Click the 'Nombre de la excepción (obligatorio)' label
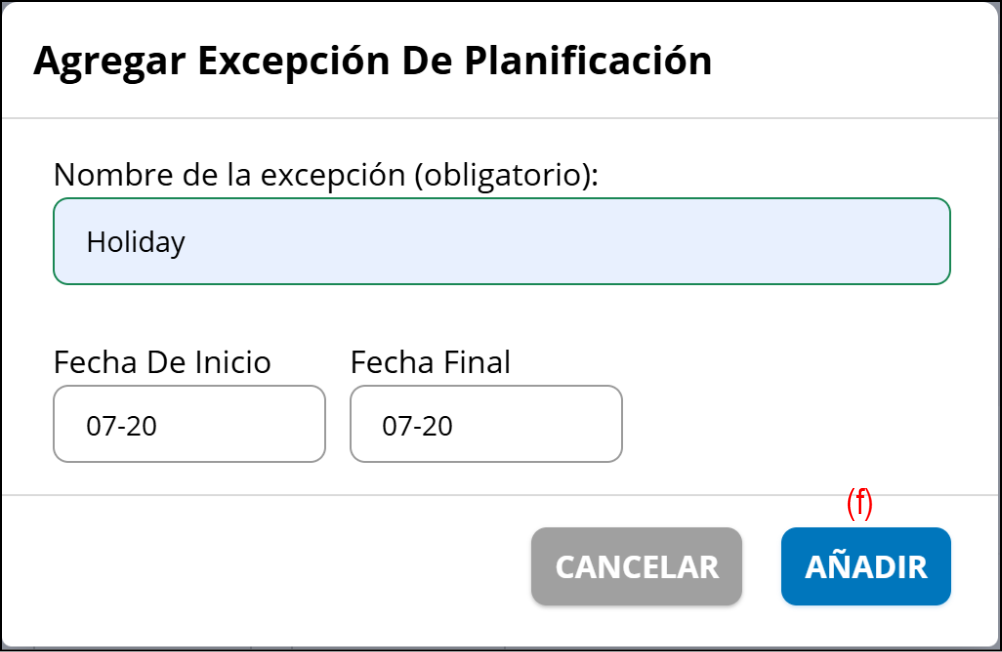Screen dimensions: 1002x652 (x=325, y=174)
